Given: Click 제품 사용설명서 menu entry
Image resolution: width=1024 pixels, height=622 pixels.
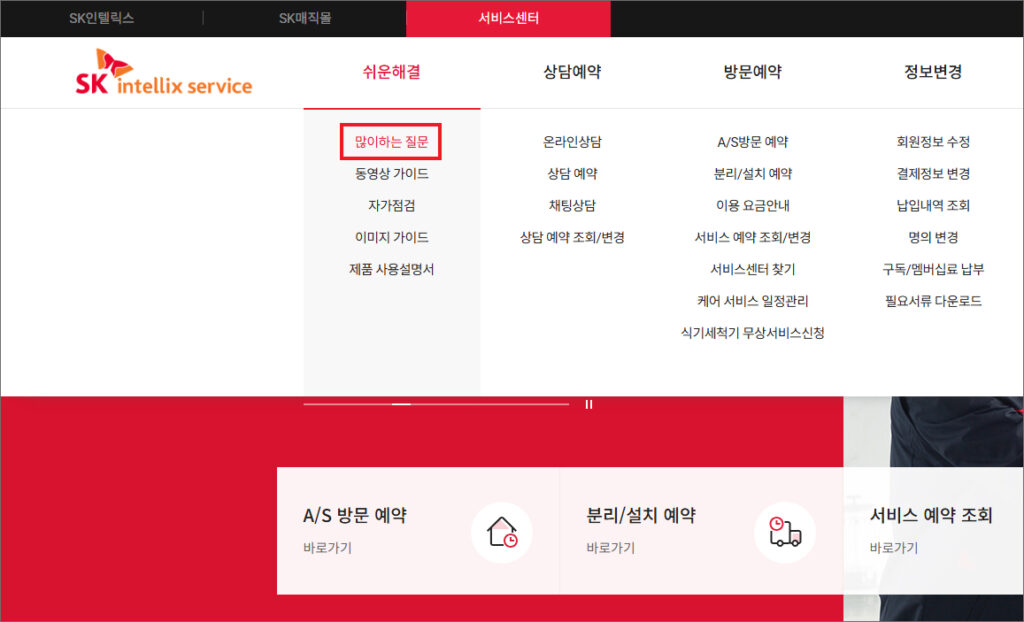Looking at the screenshot, I should (x=391, y=269).
